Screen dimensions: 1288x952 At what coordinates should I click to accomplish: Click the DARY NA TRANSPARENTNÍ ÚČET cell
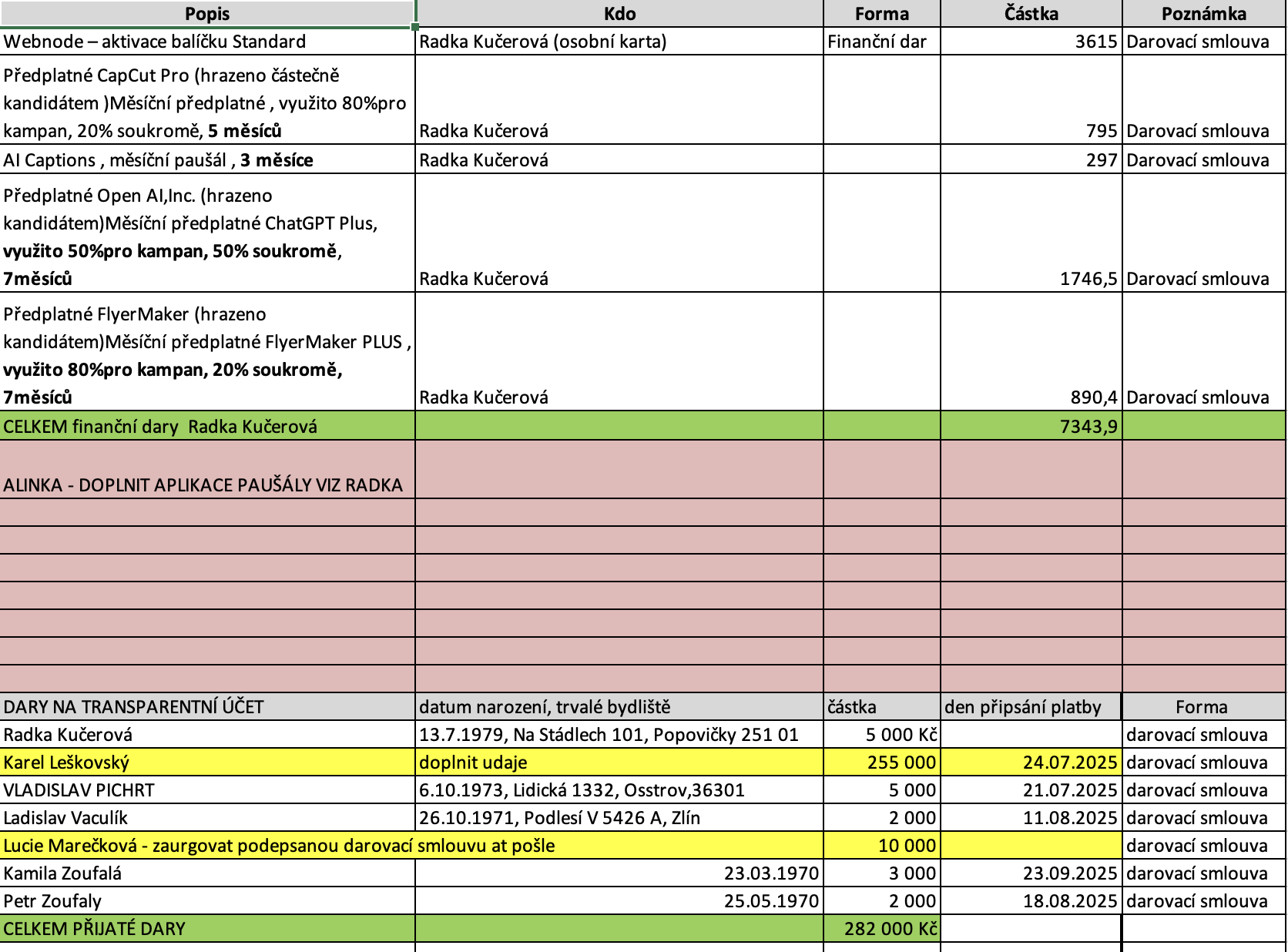[x=207, y=706]
